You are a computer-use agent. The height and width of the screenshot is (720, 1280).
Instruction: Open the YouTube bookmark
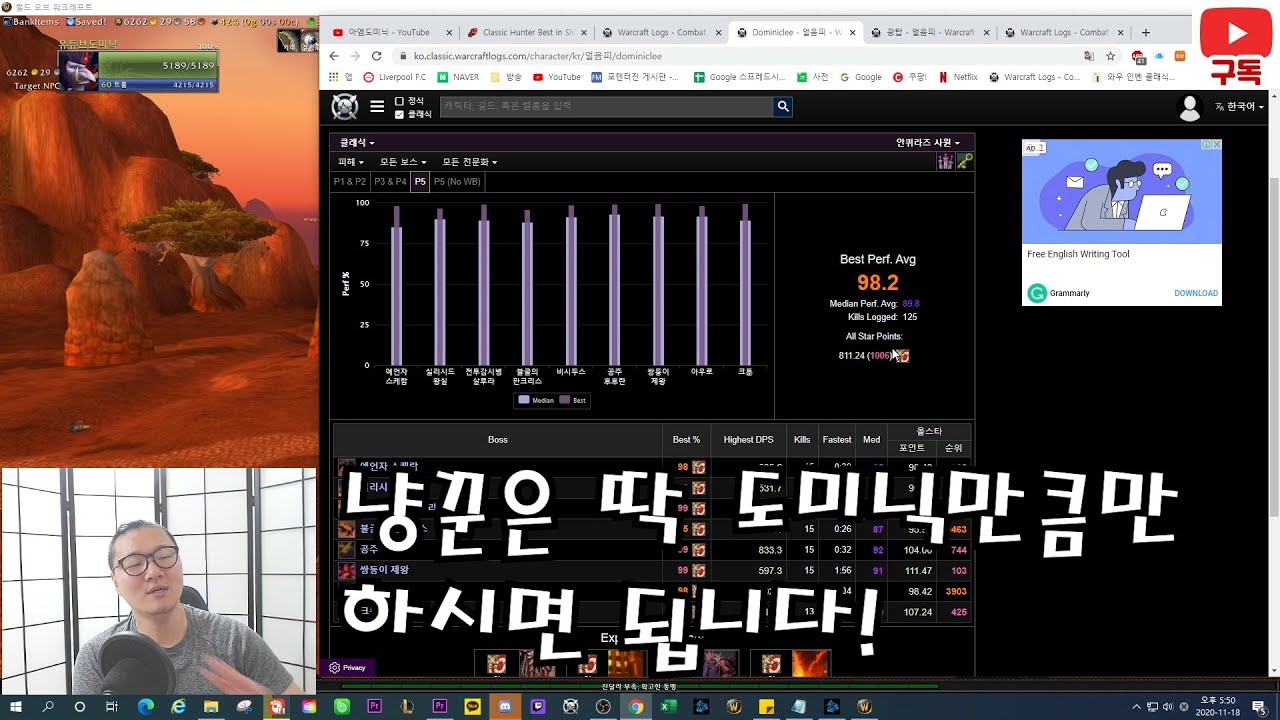point(556,77)
